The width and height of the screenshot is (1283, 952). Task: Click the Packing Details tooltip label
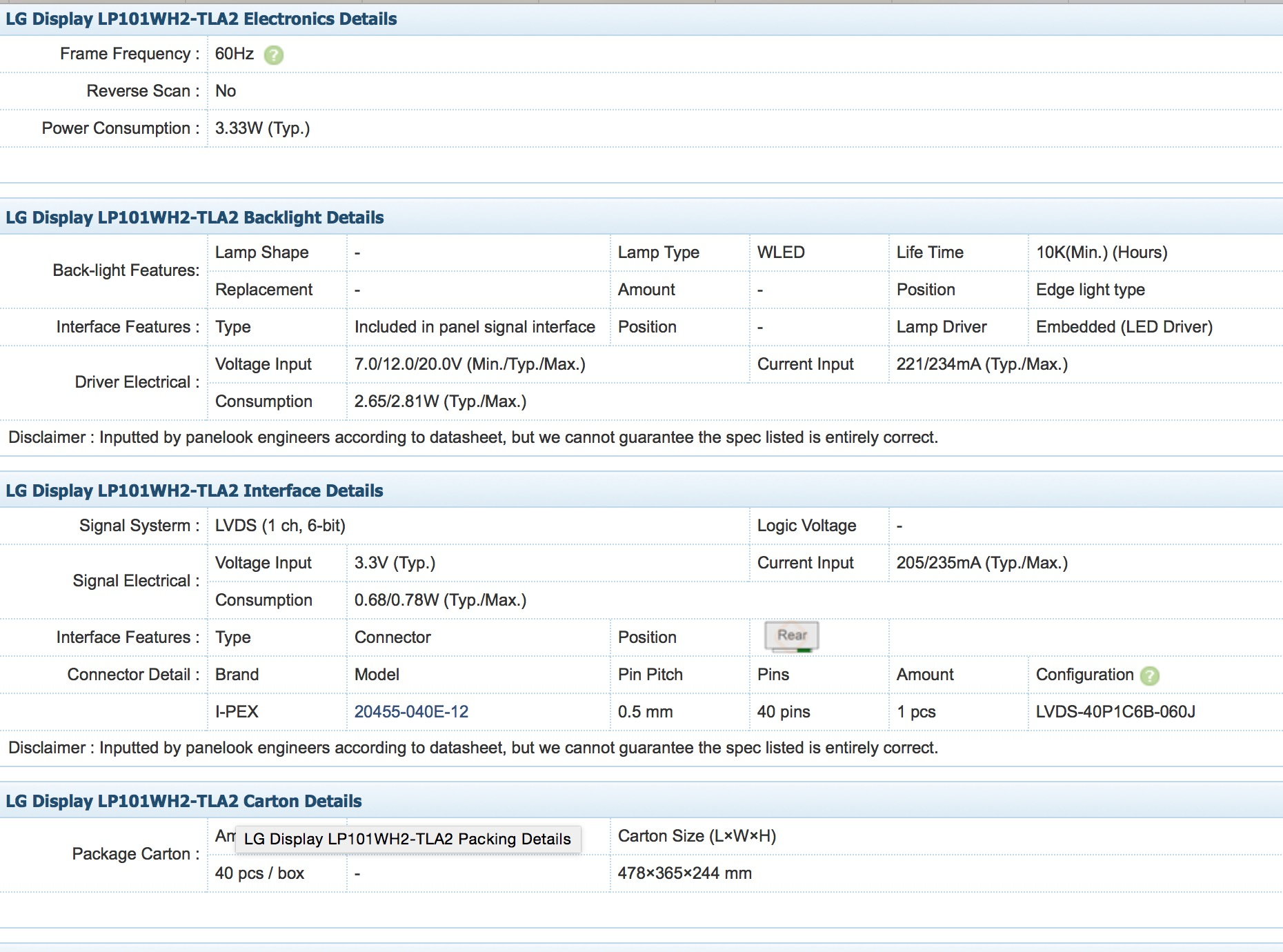coord(408,839)
